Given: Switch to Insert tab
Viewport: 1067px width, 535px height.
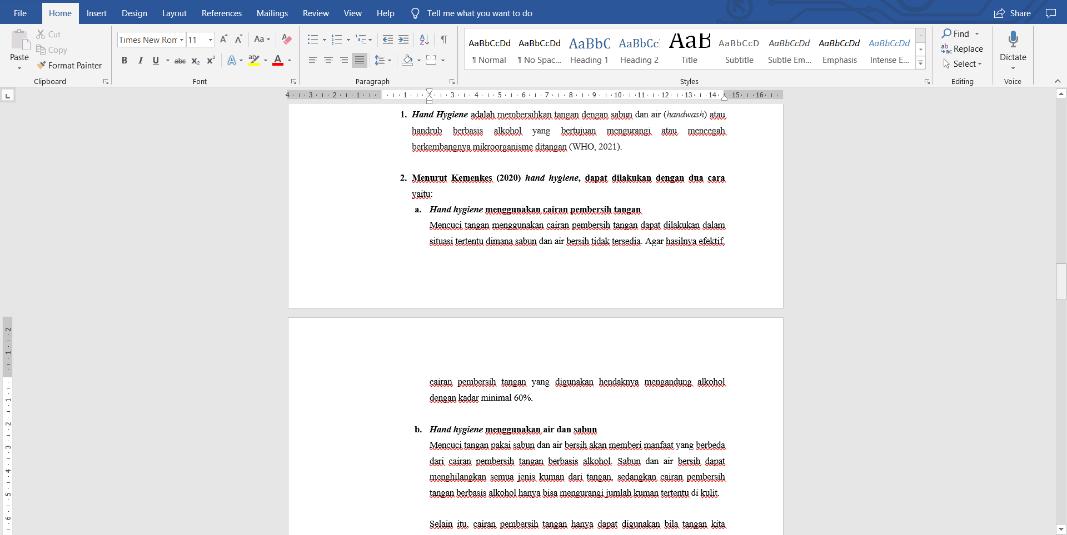Looking at the screenshot, I should (96, 13).
